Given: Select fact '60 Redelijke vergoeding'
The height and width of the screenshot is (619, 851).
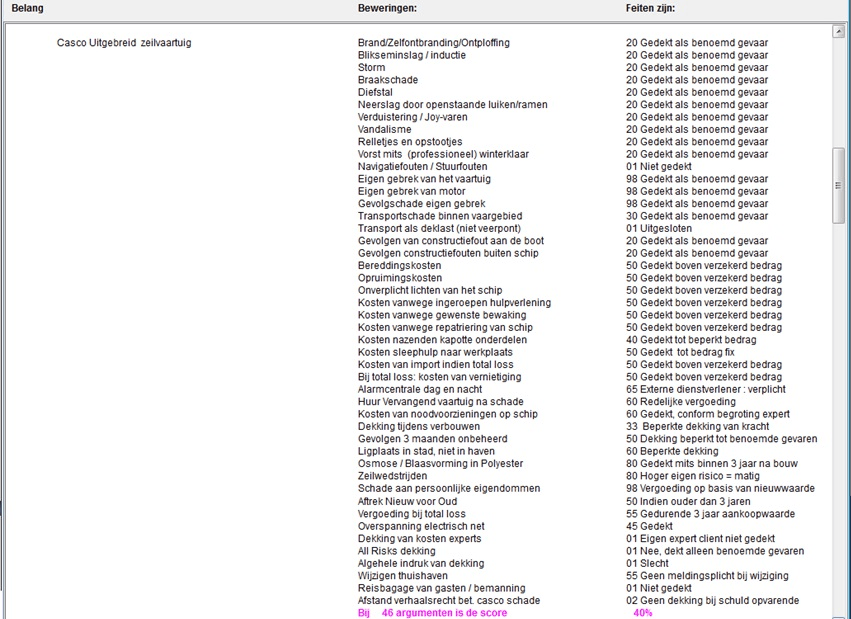Looking at the screenshot, I should click(681, 402).
